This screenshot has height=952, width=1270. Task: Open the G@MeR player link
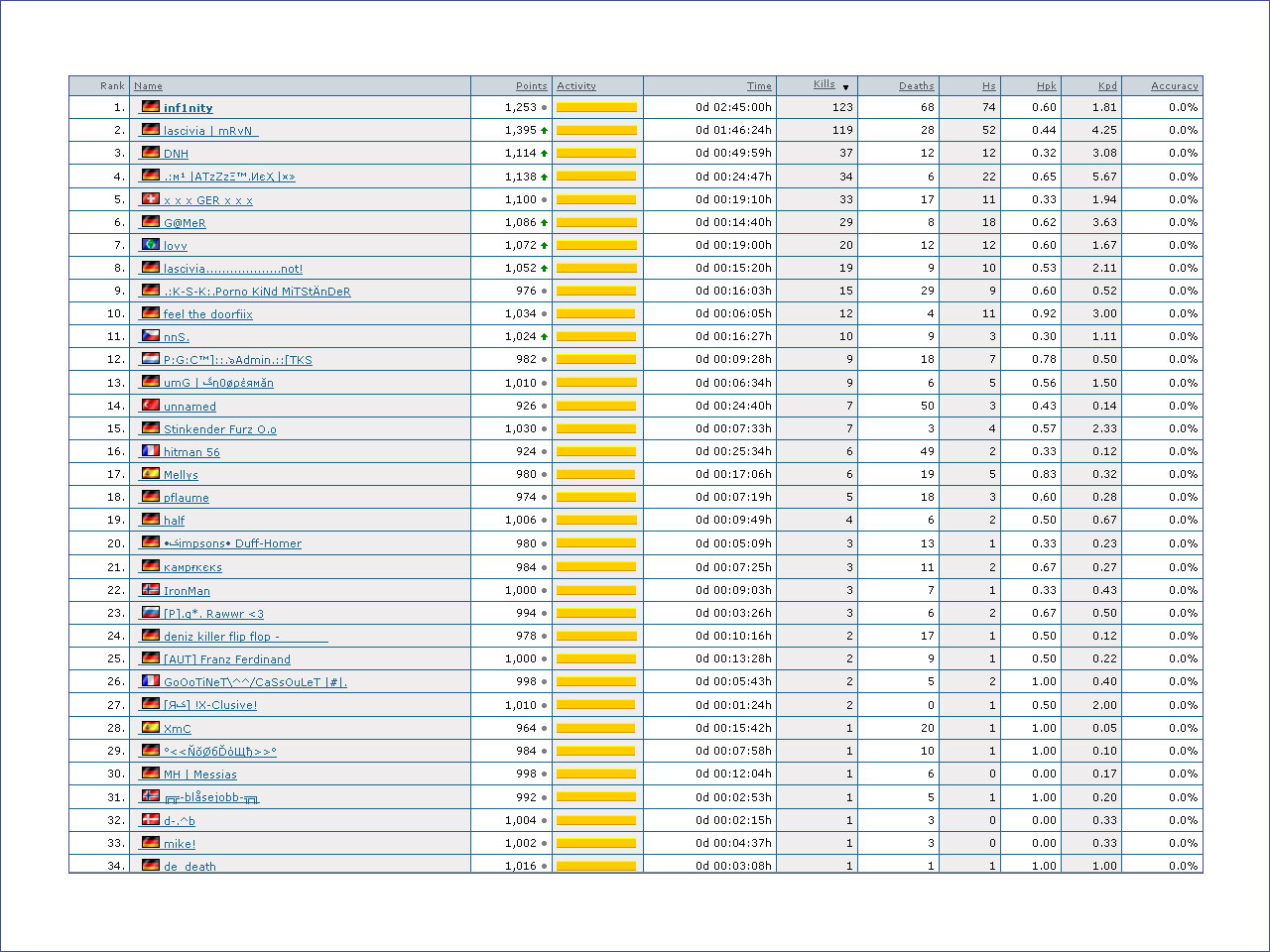click(185, 223)
